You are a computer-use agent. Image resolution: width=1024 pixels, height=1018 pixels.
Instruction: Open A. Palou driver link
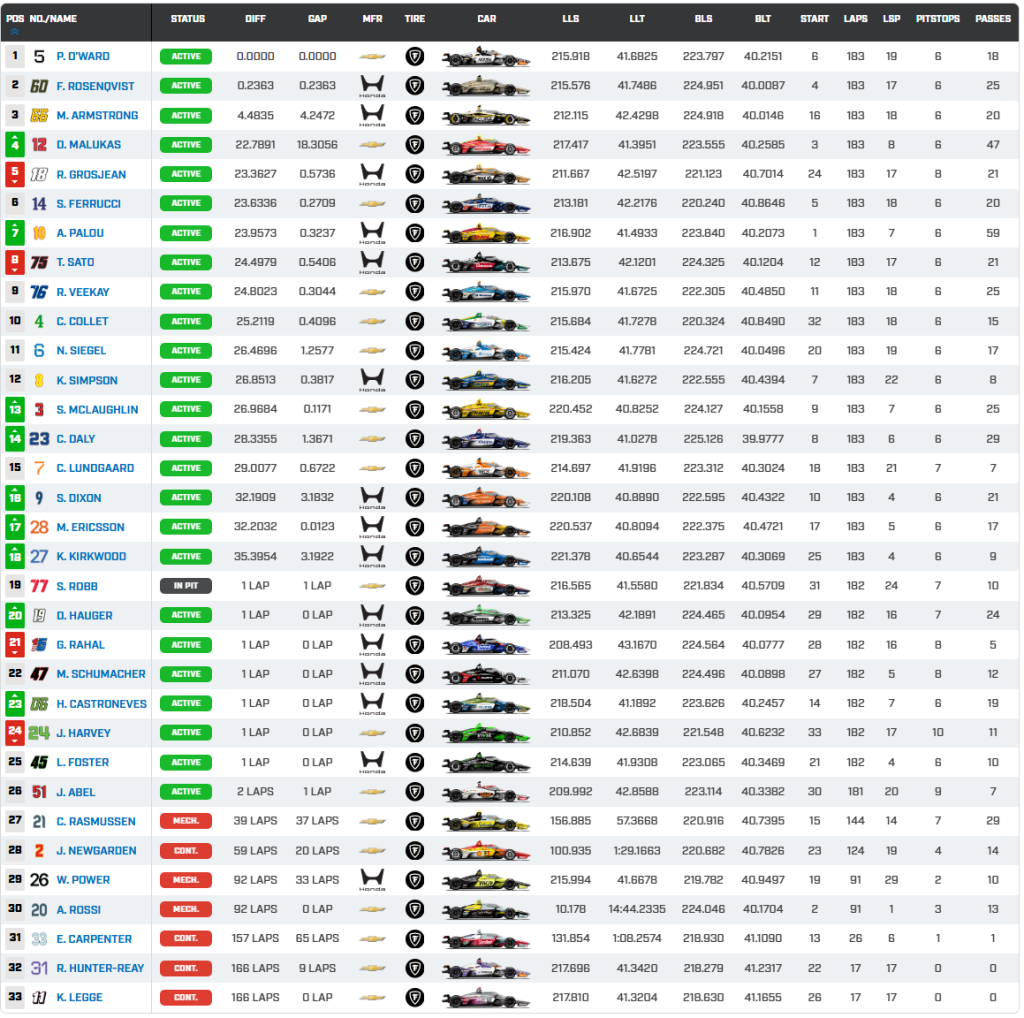tap(80, 233)
